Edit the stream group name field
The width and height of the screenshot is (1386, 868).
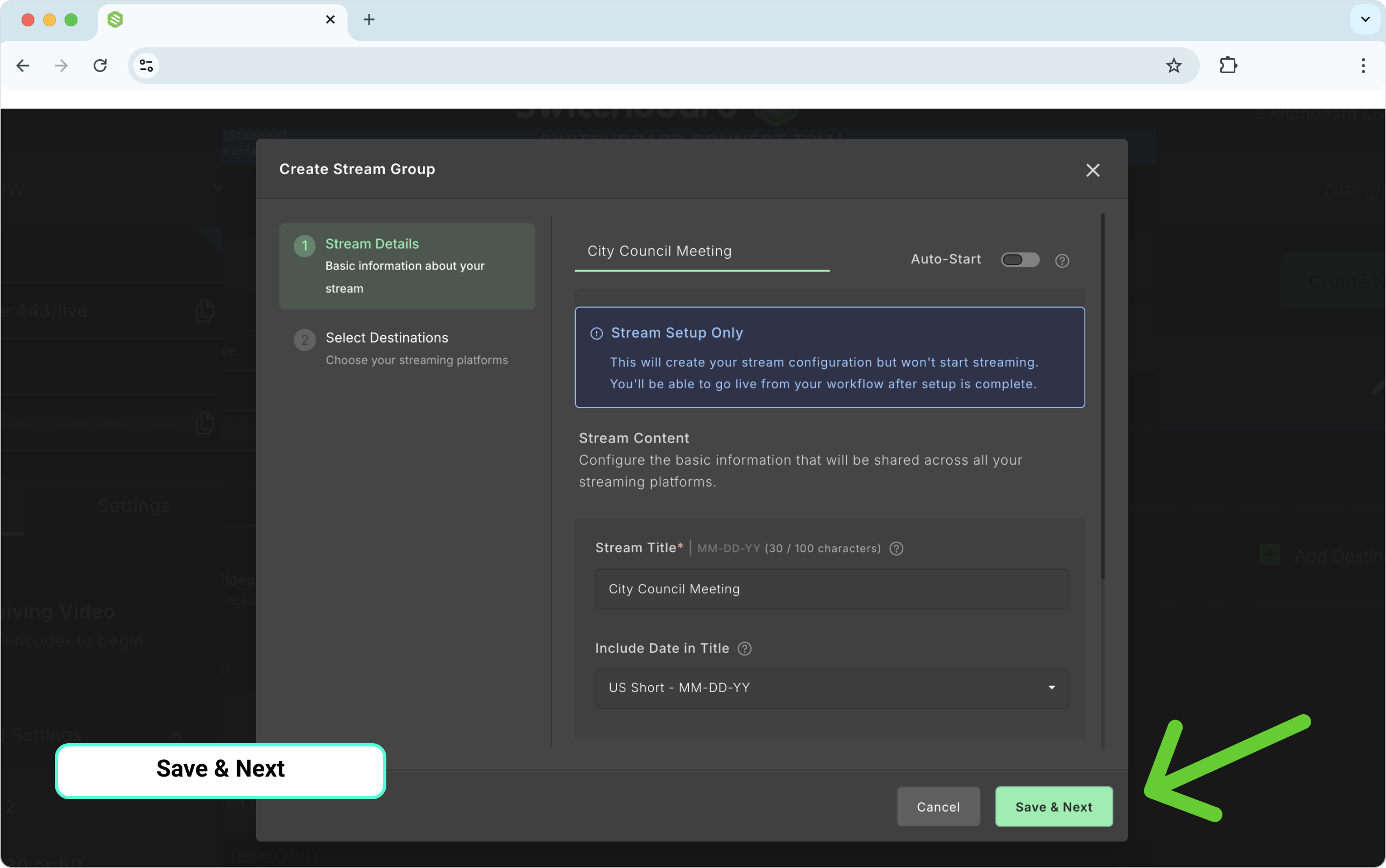click(x=702, y=252)
